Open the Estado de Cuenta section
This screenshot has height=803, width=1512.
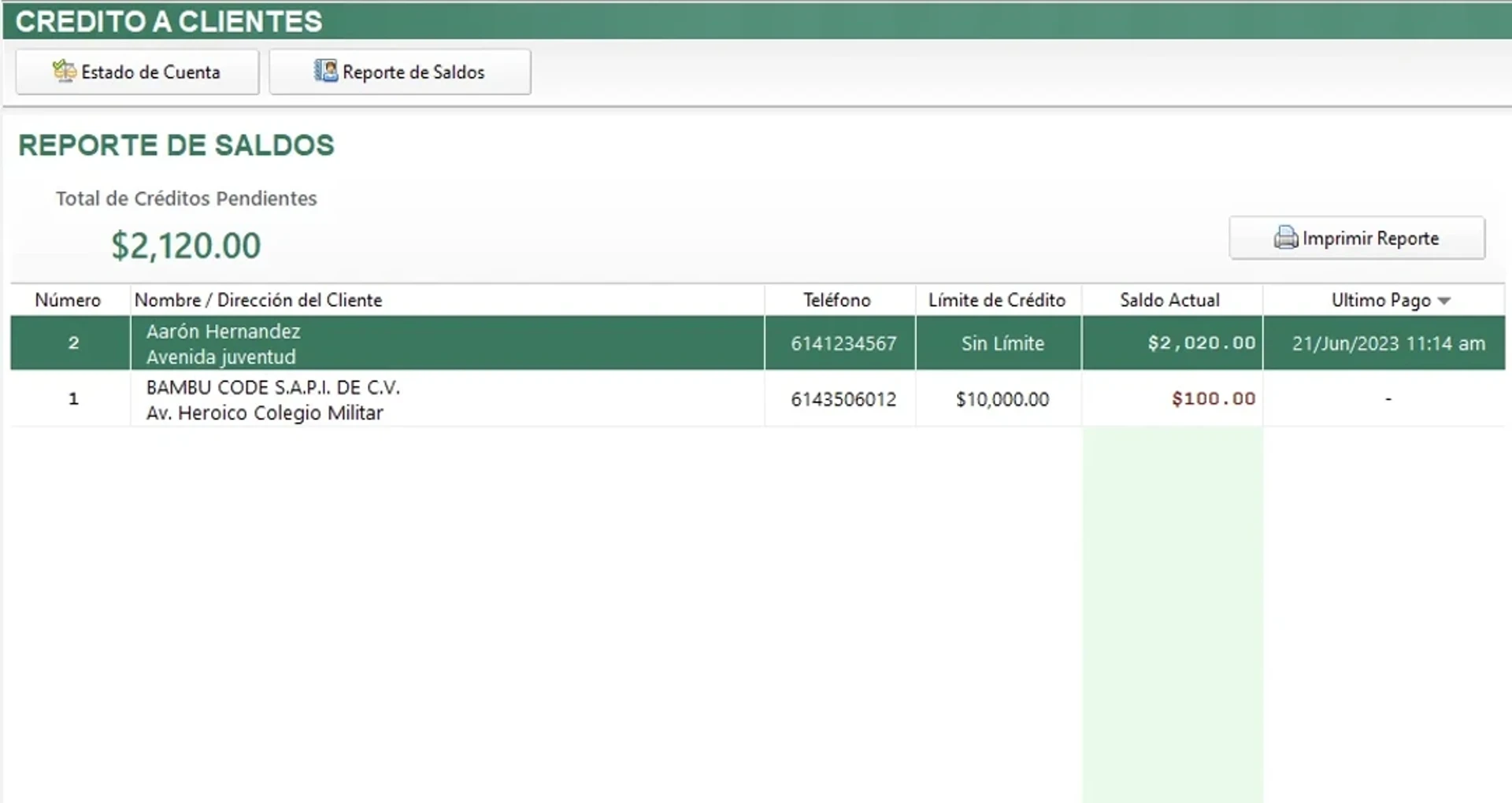[137, 71]
